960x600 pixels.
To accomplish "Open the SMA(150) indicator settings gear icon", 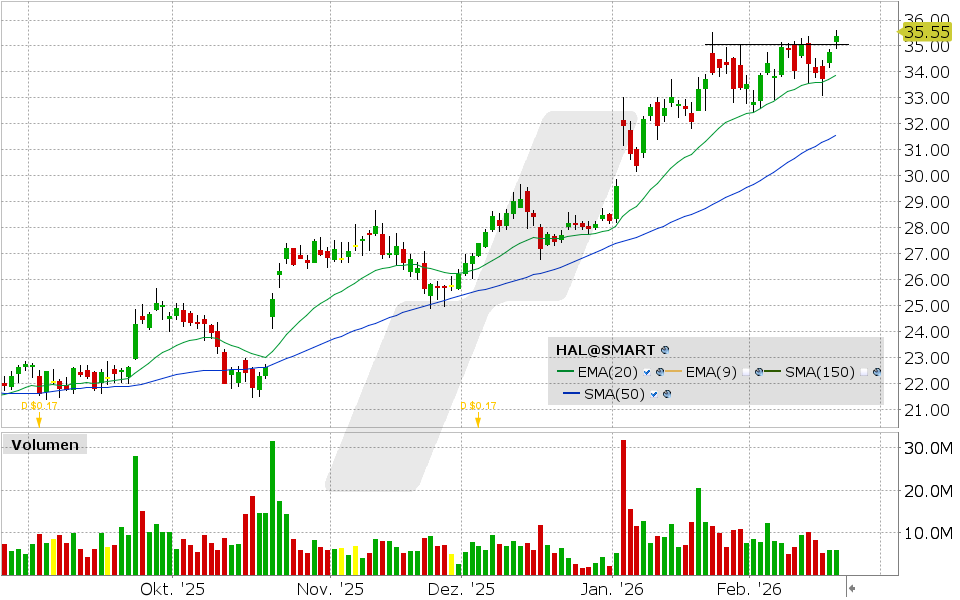I will coord(875,371).
